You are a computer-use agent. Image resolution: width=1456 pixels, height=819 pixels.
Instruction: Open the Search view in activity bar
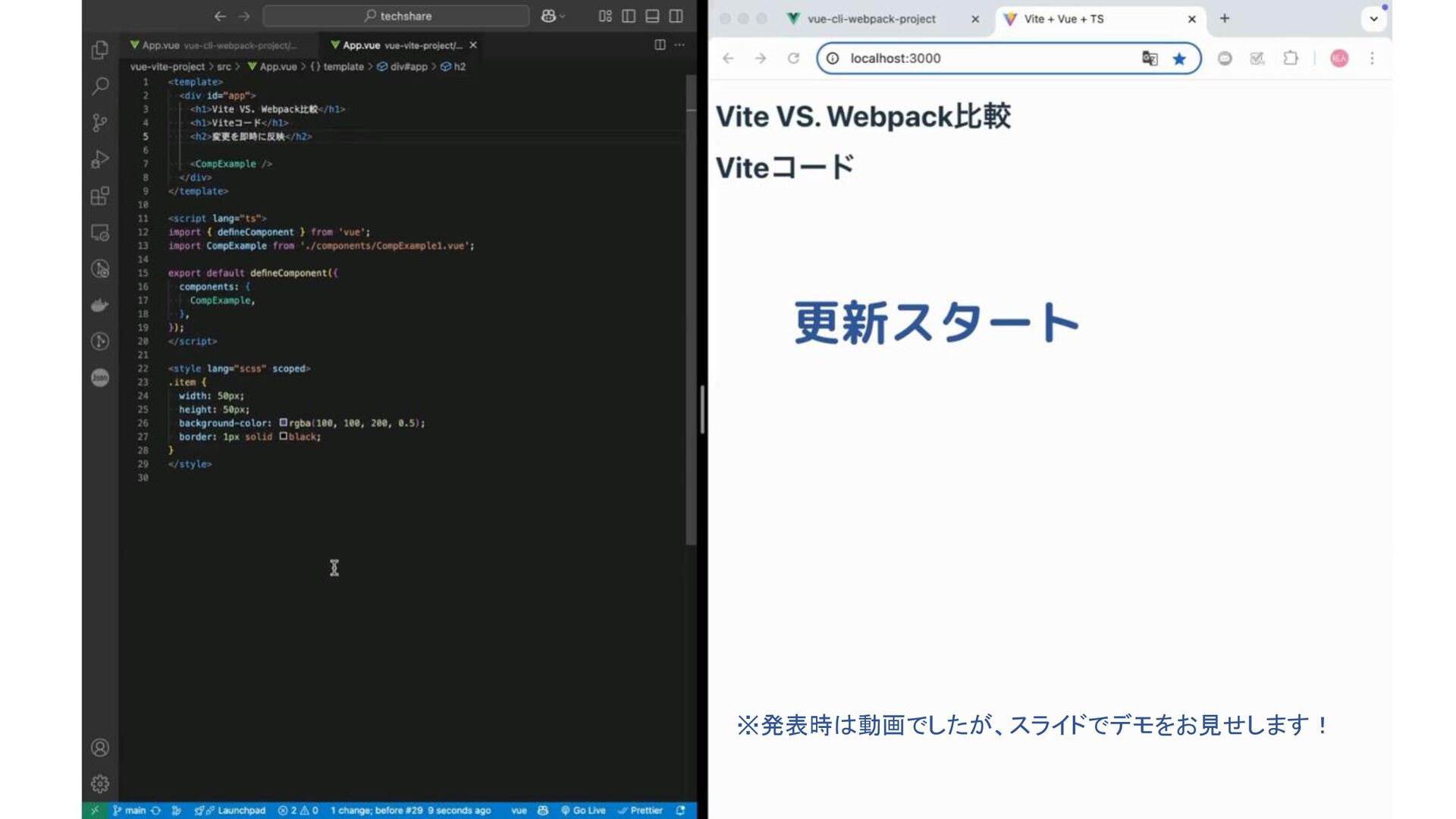(100, 86)
